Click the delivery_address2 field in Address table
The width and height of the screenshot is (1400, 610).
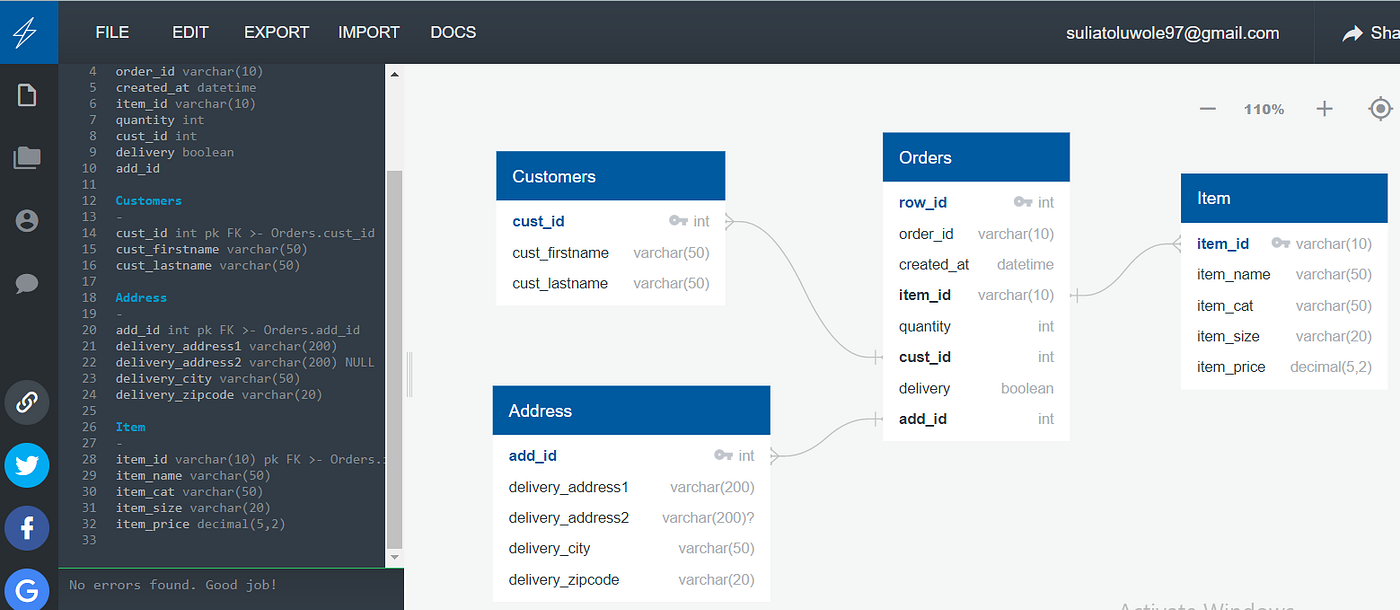631,518
